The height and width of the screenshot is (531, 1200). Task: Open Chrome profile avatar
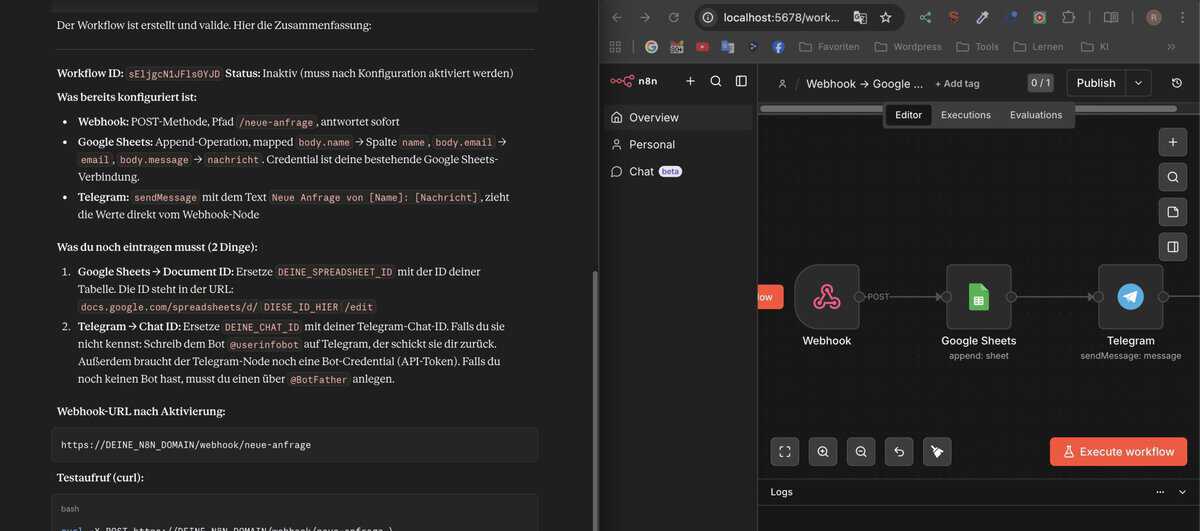click(1154, 17)
